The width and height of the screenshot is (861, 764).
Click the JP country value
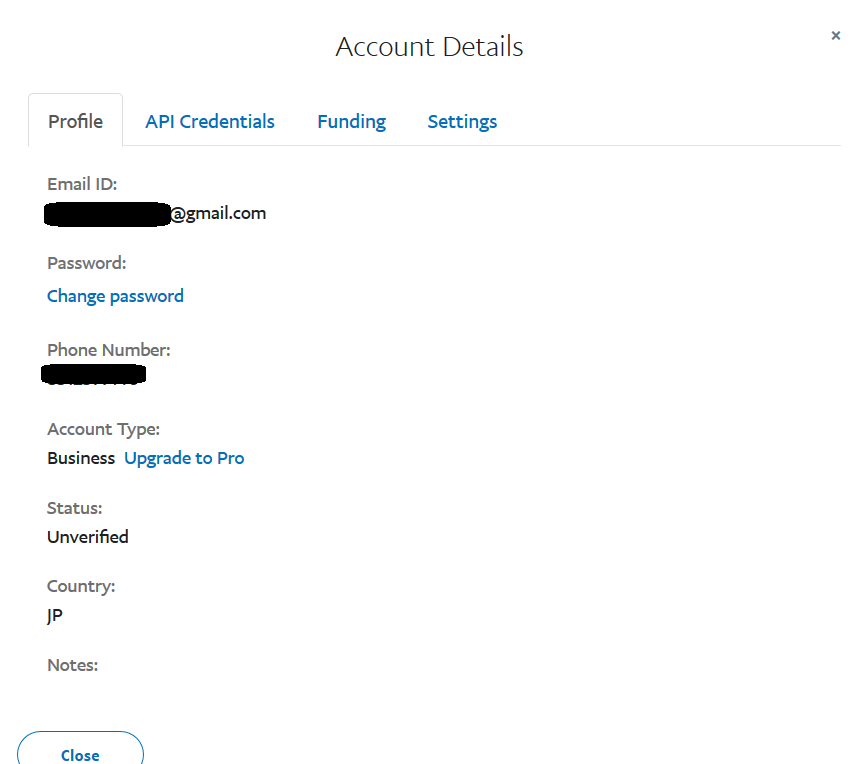click(55, 616)
